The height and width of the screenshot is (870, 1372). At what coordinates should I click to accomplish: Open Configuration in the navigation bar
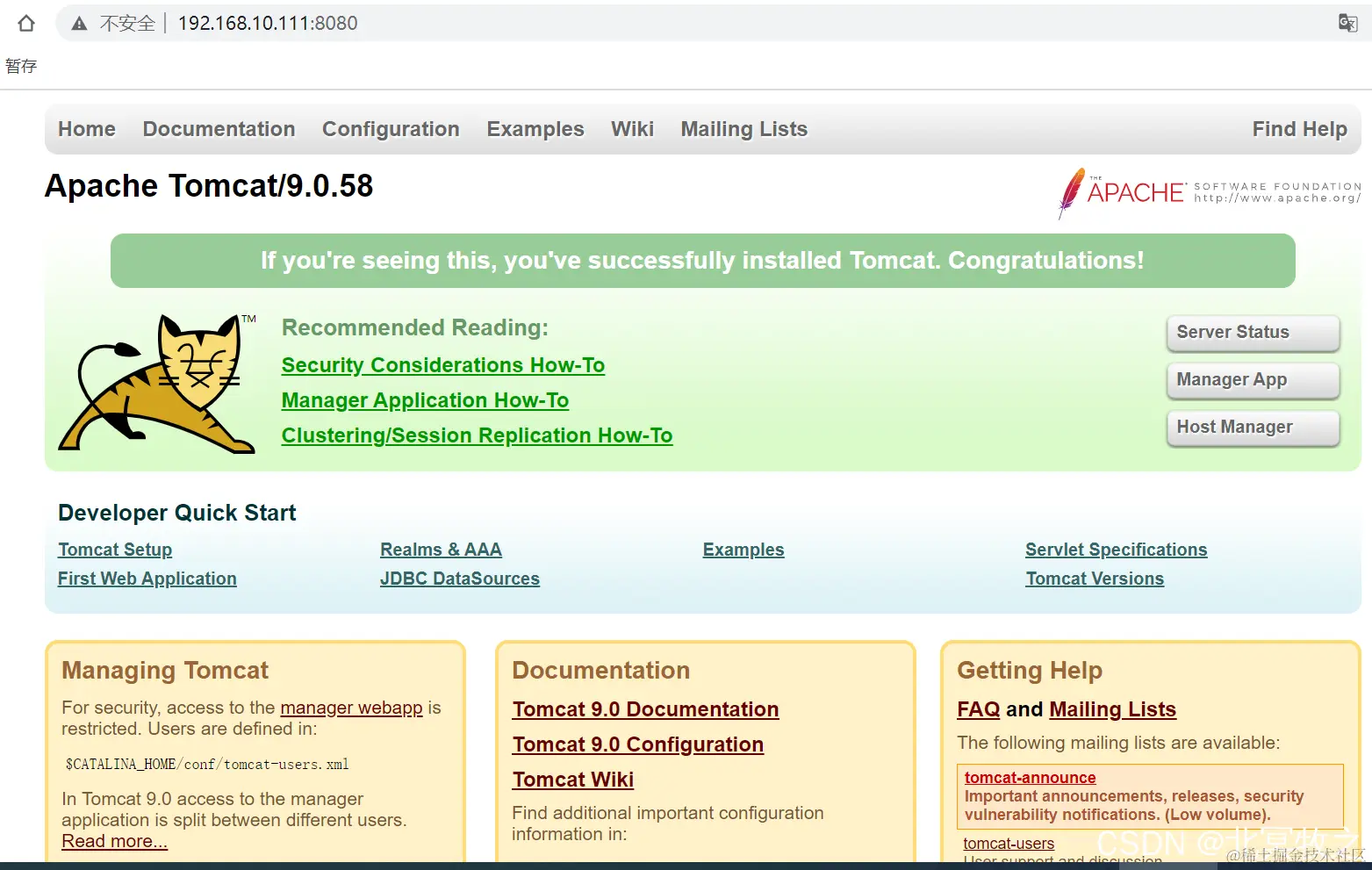[x=391, y=129]
